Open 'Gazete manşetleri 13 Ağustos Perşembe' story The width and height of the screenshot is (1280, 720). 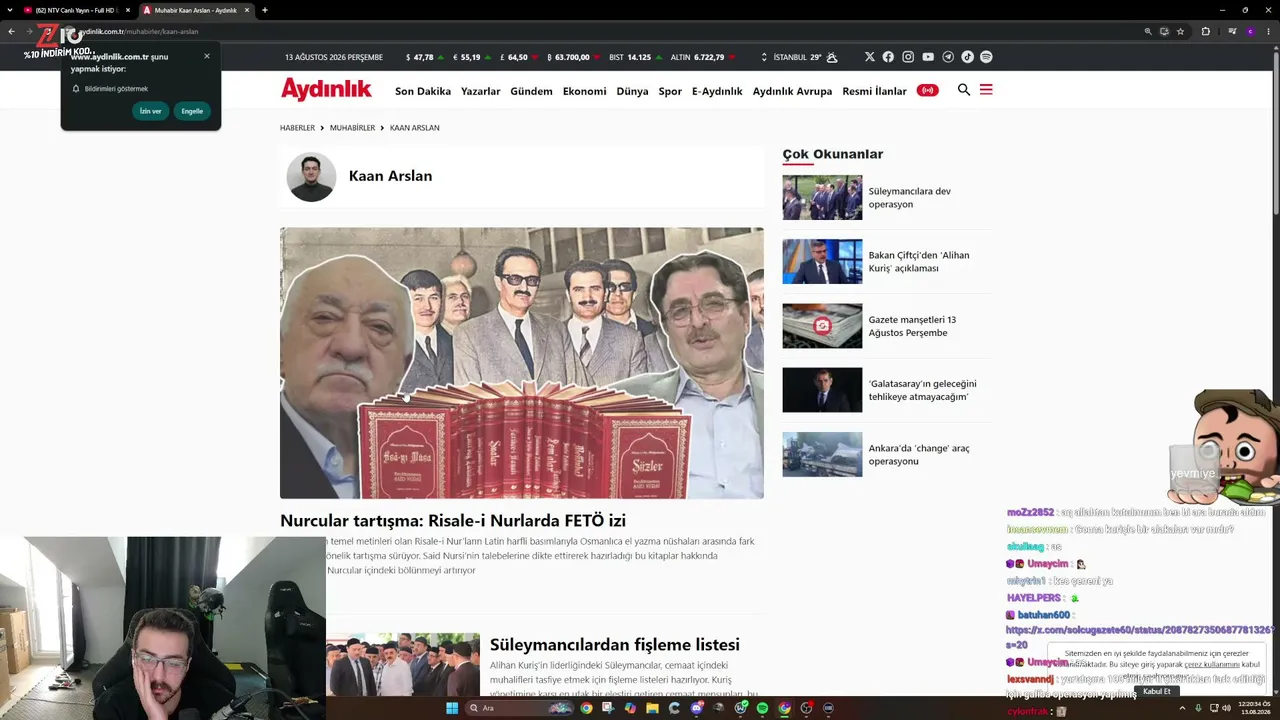[912, 326]
